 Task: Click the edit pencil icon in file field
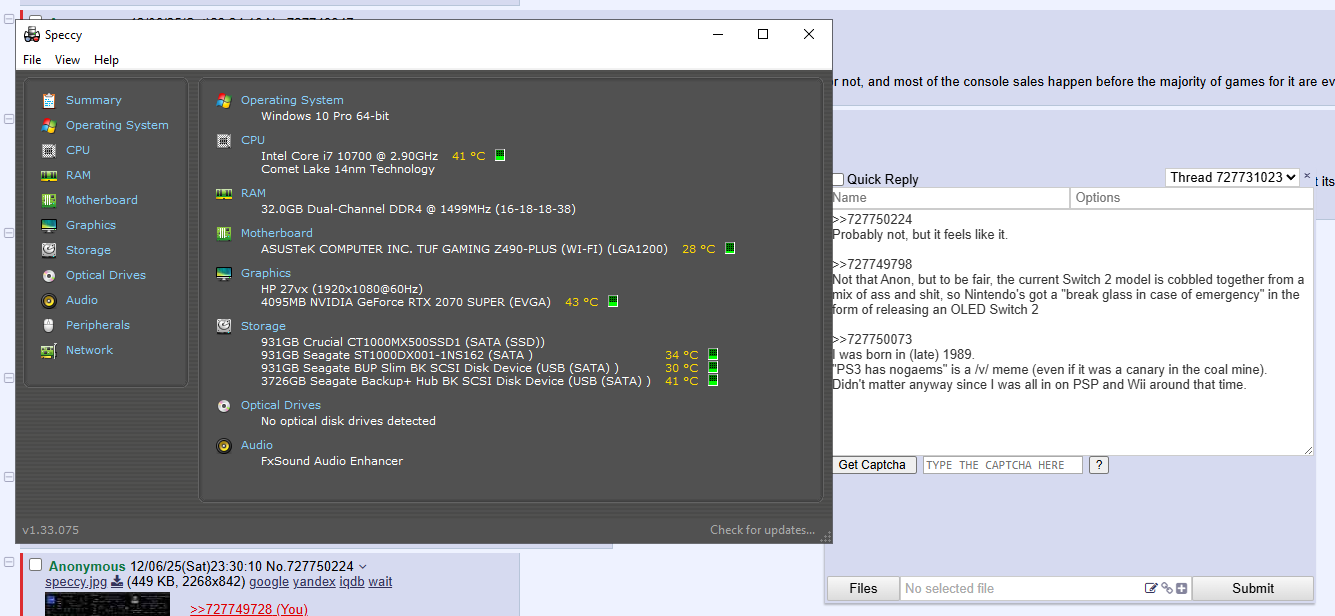coord(1151,589)
